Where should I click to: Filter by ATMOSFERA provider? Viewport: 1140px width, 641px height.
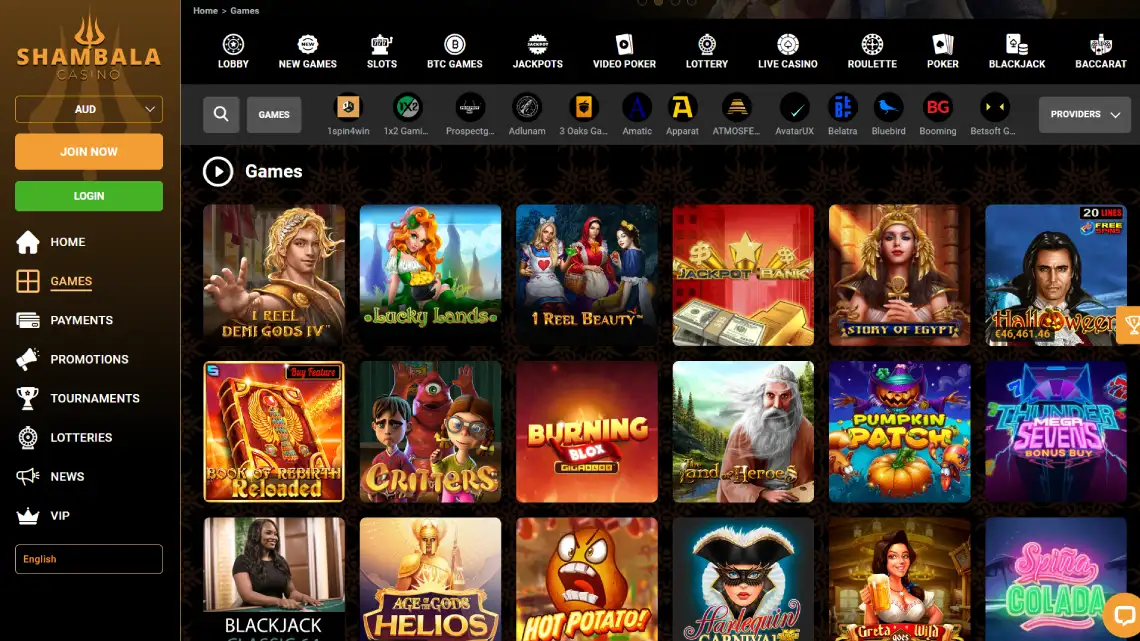pyautogui.click(x=736, y=115)
